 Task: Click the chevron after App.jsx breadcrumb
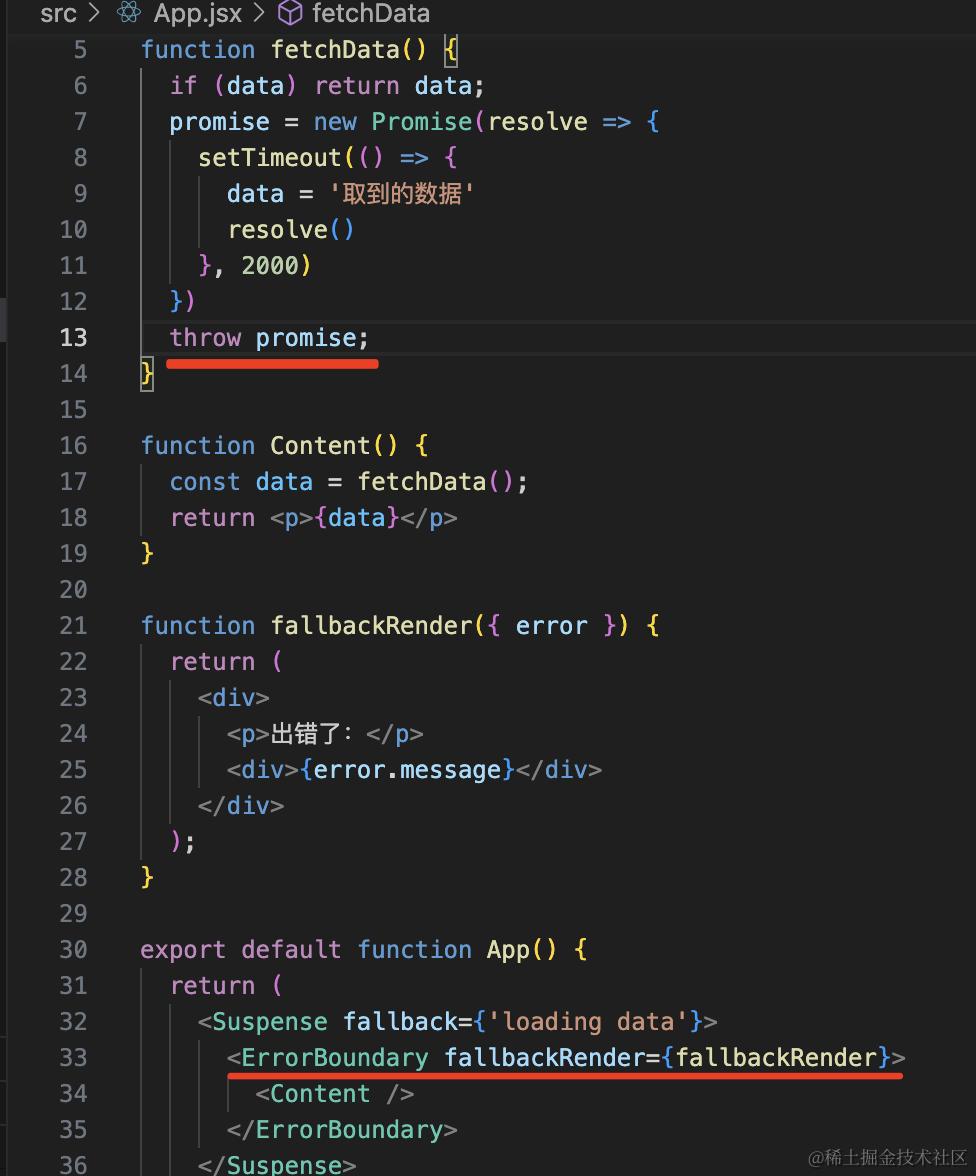[259, 13]
